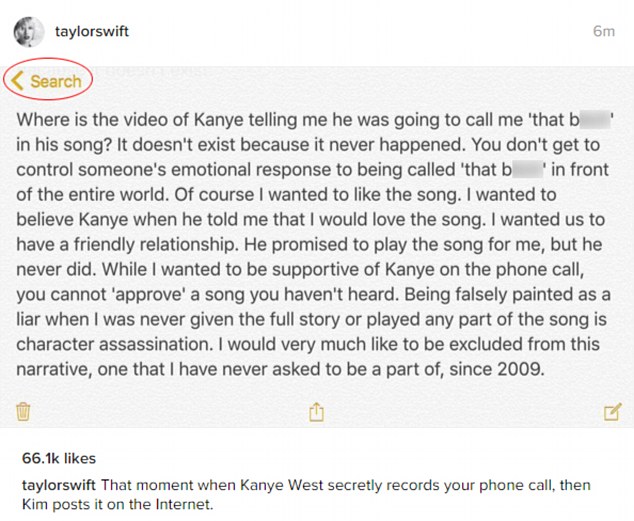Delete the note with trash icon
Screen dimensions: 634x521
(23, 411)
